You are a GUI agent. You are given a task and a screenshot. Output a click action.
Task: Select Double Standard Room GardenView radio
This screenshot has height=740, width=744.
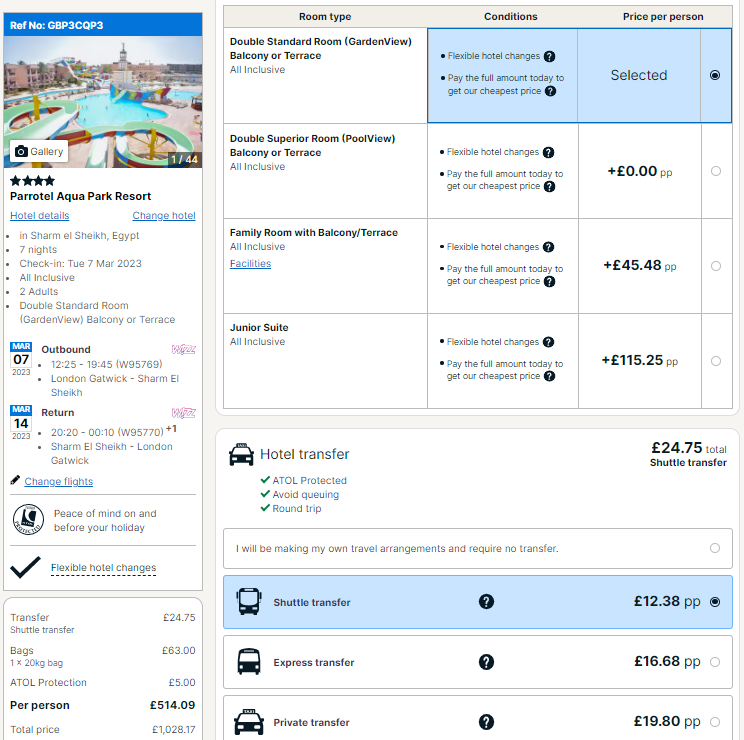pos(715,75)
